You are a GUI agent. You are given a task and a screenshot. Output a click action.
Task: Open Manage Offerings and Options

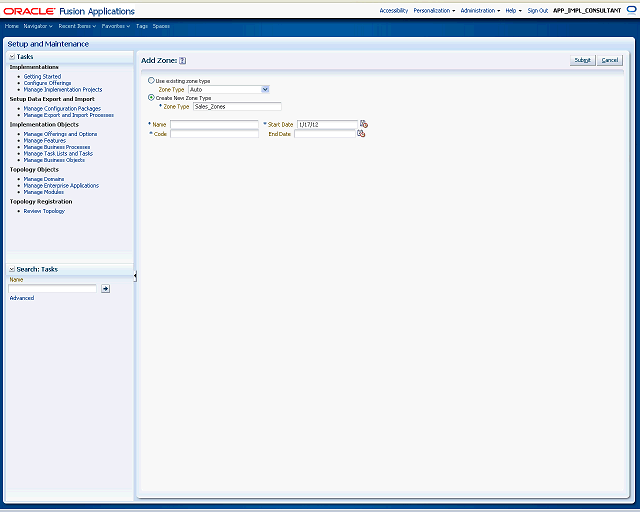click(x=60, y=134)
